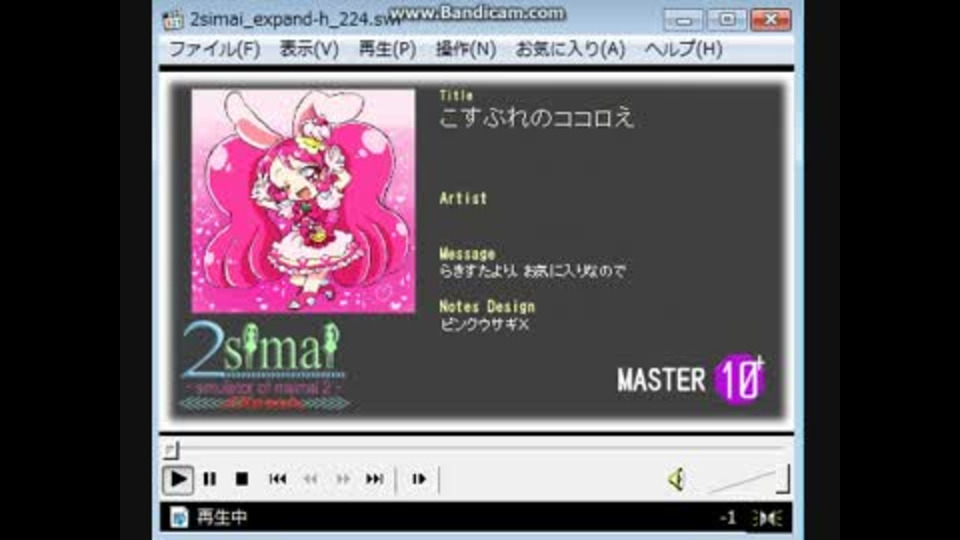Open the 再生(P) menu
Screen dimensions: 960x540
387,49
